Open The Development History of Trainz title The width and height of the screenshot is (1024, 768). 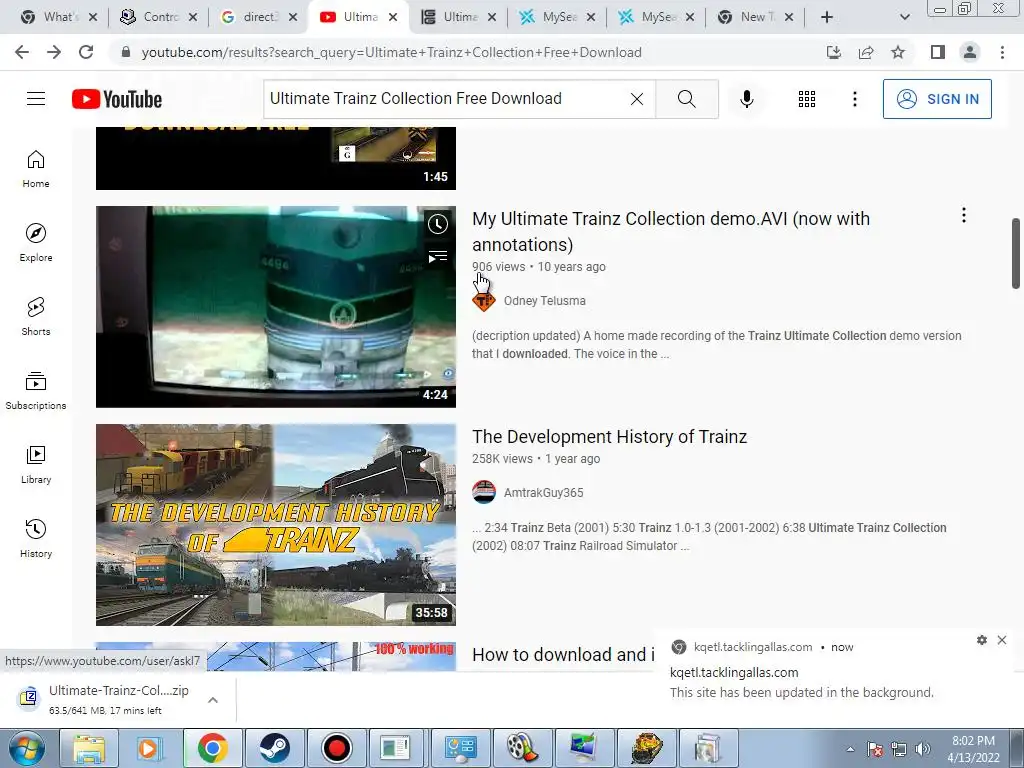[609, 436]
